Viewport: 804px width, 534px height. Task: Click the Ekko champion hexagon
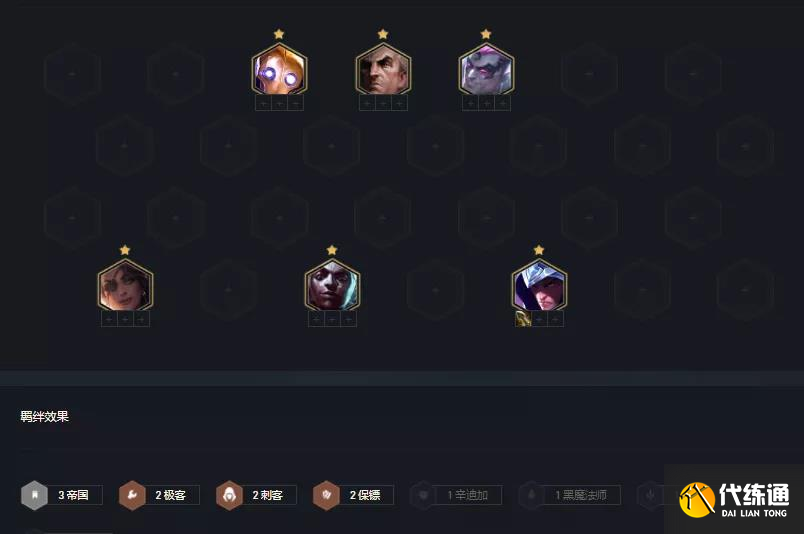click(x=332, y=285)
